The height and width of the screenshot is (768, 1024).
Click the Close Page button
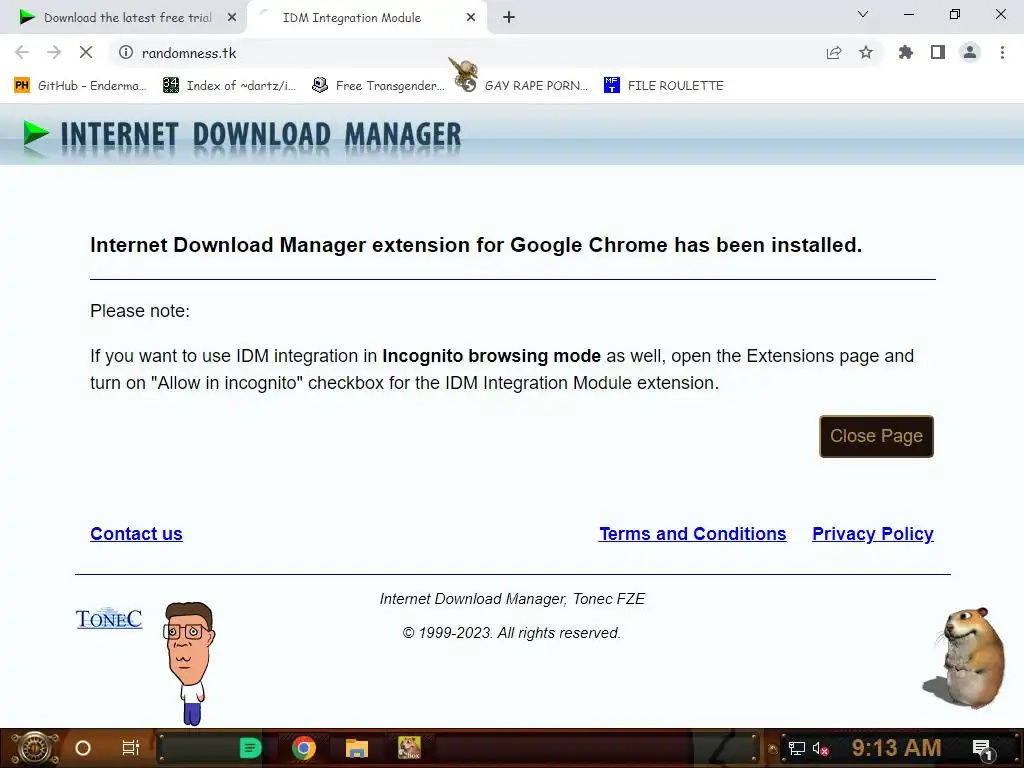[x=876, y=436]
